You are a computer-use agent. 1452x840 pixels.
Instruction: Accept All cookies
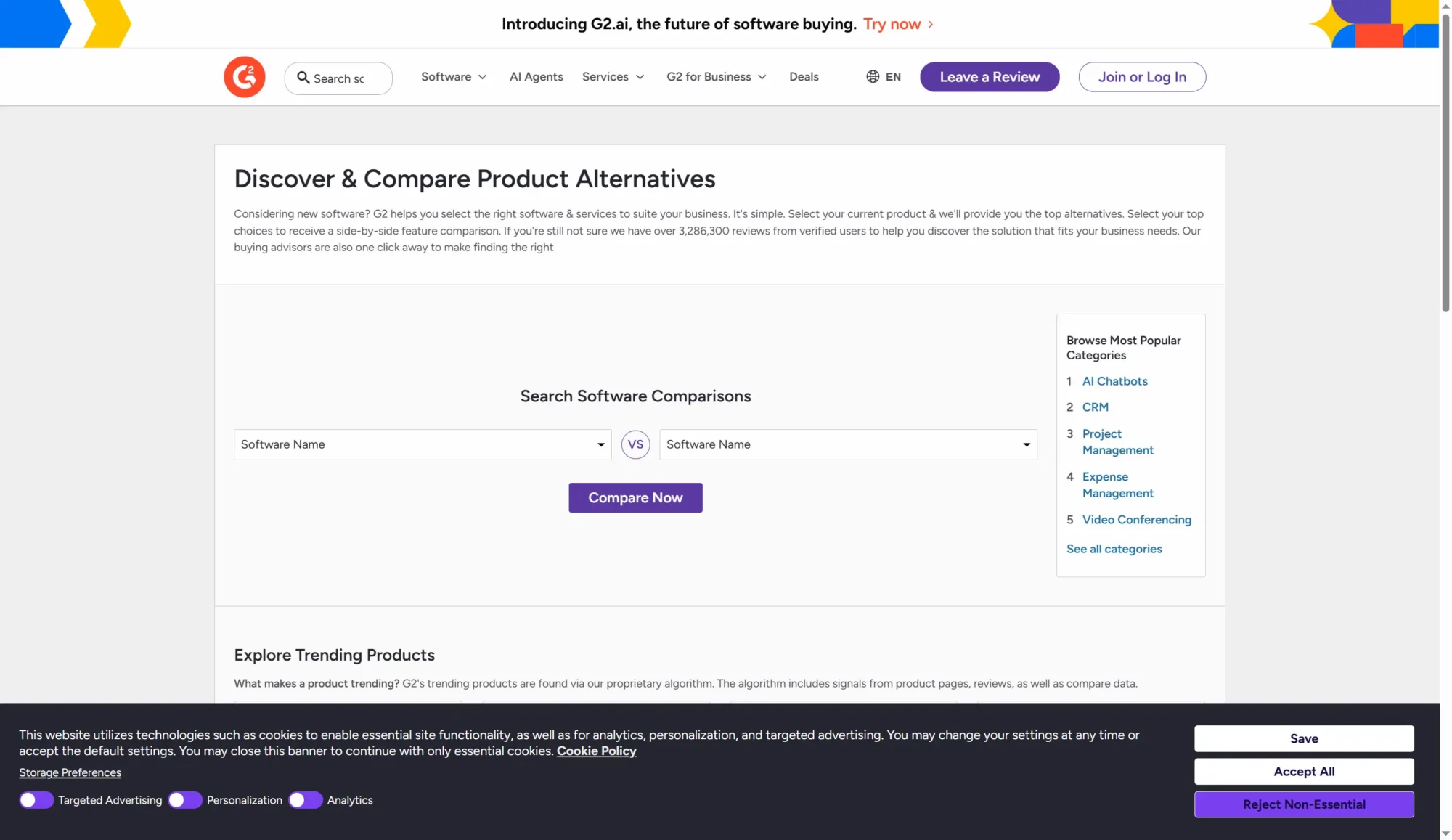click(1304, 771)
